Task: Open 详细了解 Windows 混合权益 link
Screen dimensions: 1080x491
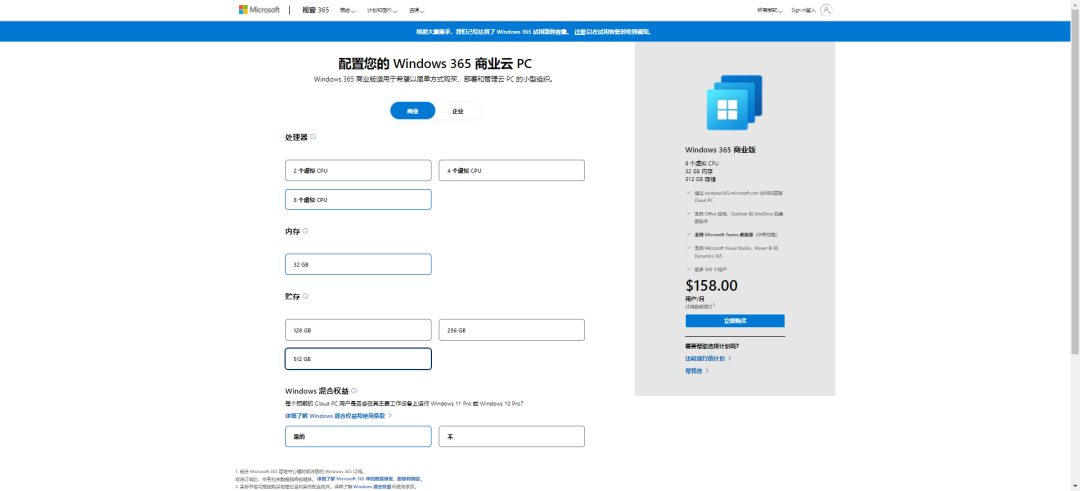Action: pyautogui.click(x=337, y=415)
